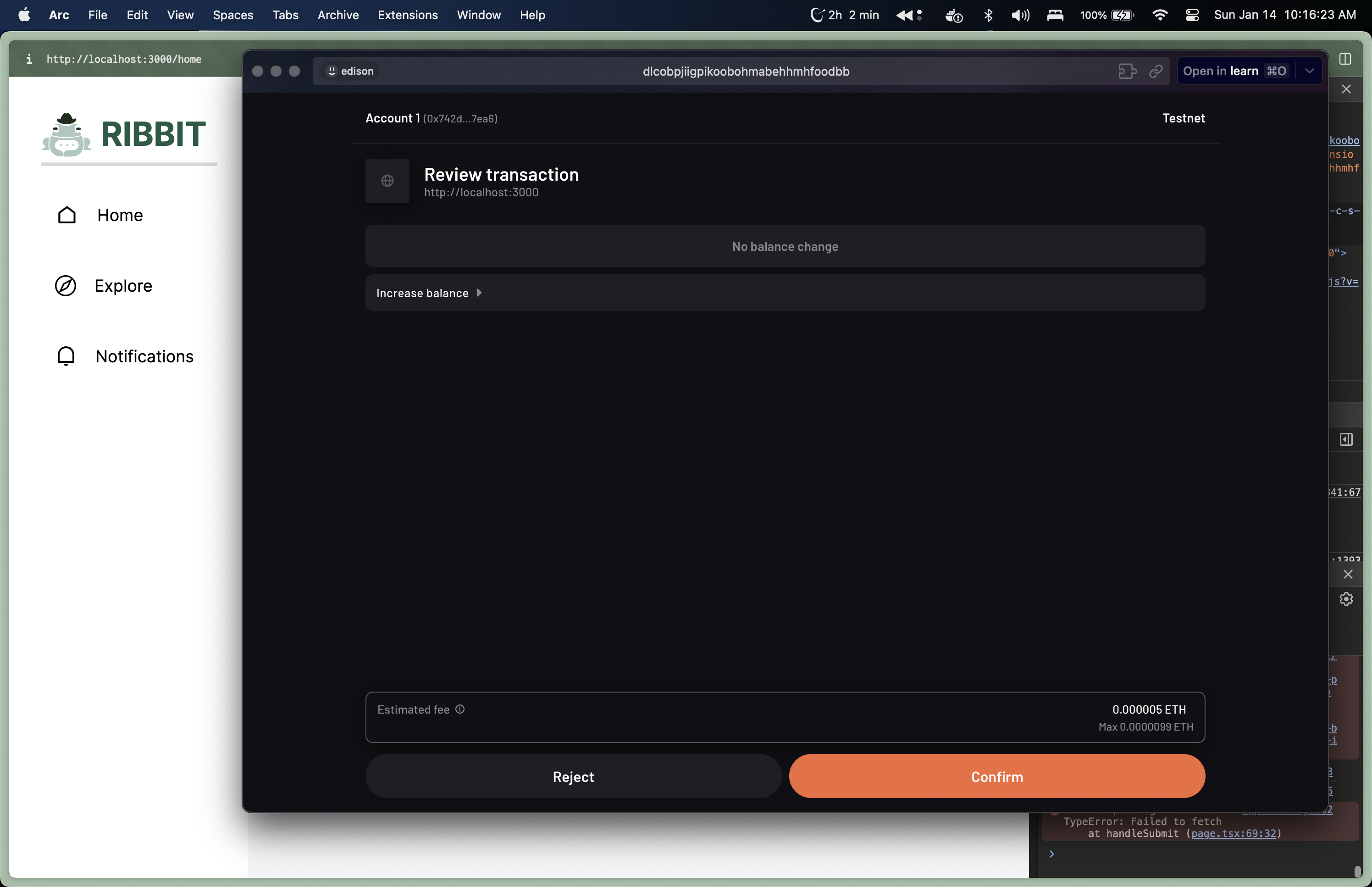
Task: Click the Notifications bell icon
Action: pos(66,356)
